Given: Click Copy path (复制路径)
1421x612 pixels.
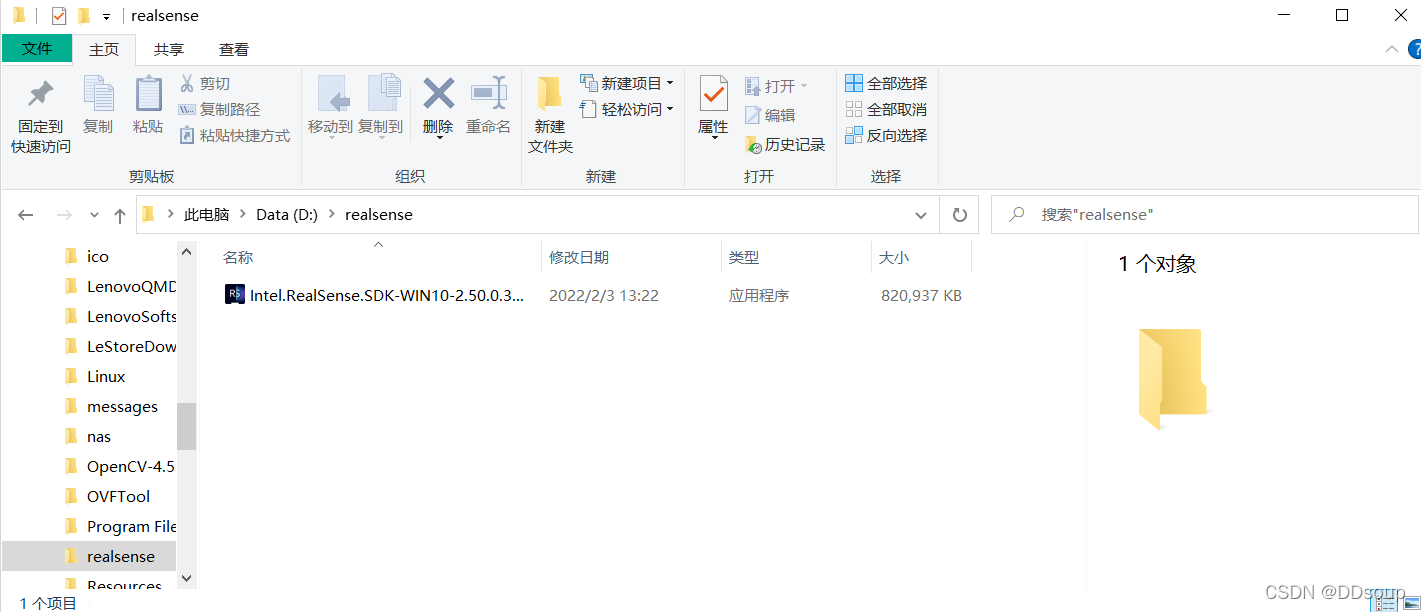Looking at the screenshot, I should pyautogui.click(x=219, y=110).
